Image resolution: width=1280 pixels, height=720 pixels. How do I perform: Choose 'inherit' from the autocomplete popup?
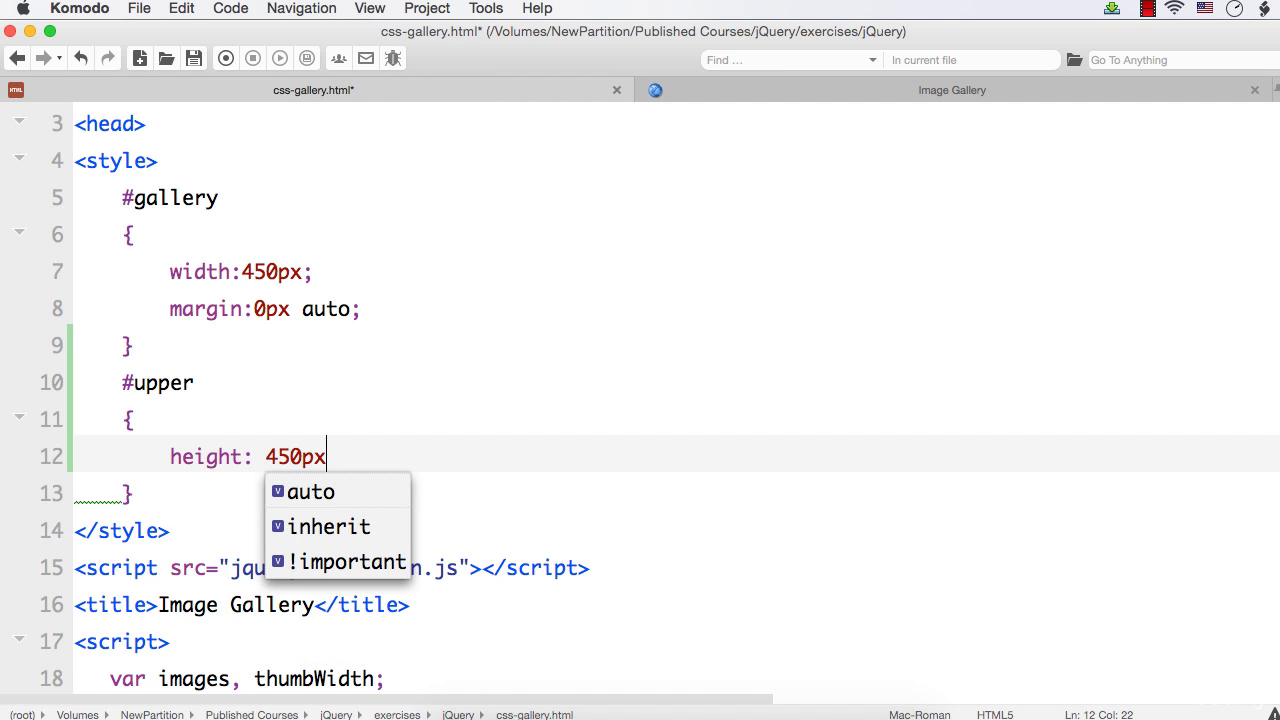tap(338, 526)
